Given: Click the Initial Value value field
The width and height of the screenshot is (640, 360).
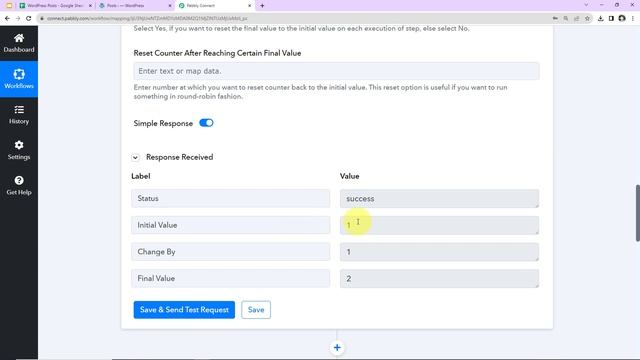Looking at the screenshot, I should coord(440,225).
